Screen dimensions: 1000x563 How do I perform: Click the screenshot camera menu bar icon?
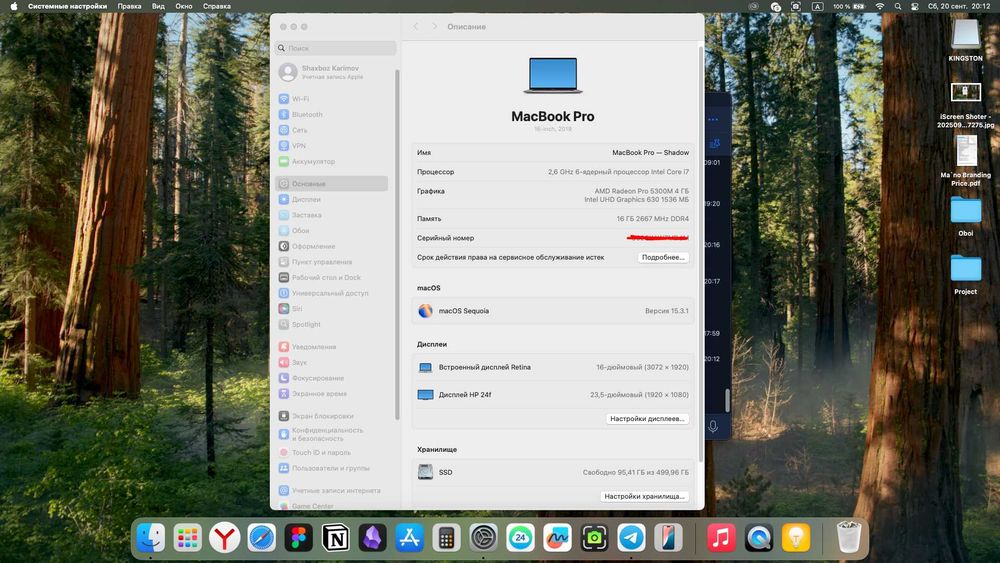click(x=796, y=6)
